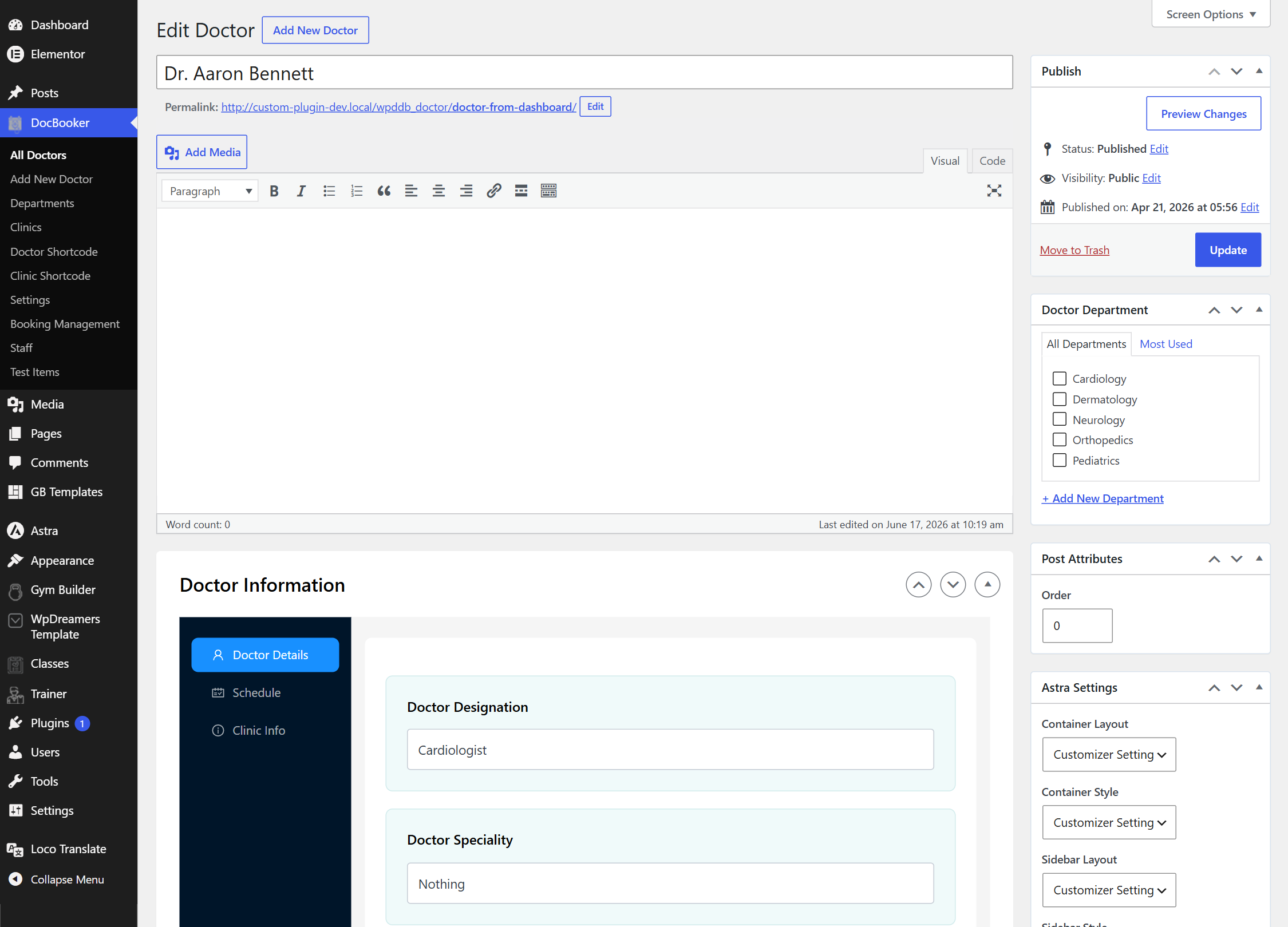This screenshot has height=927, width=1288.
Task: Open Screen Options panel
Action: click(x=1211, y=14)
